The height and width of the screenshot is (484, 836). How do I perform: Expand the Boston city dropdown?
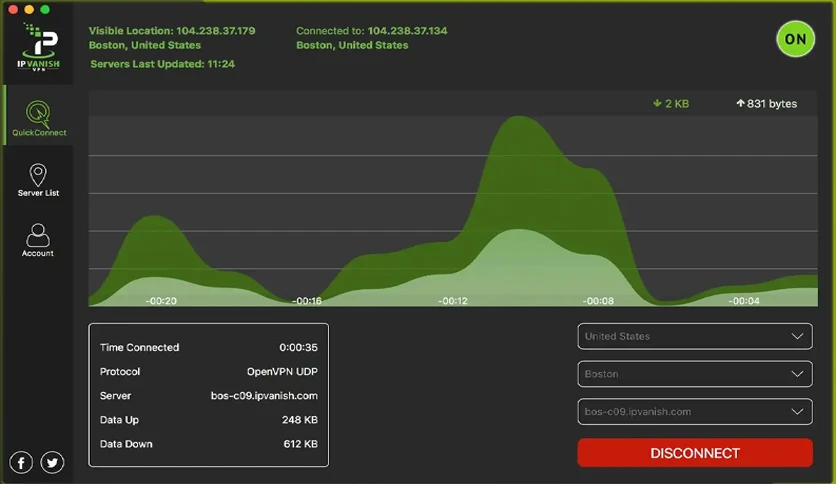tap(695, 374)
